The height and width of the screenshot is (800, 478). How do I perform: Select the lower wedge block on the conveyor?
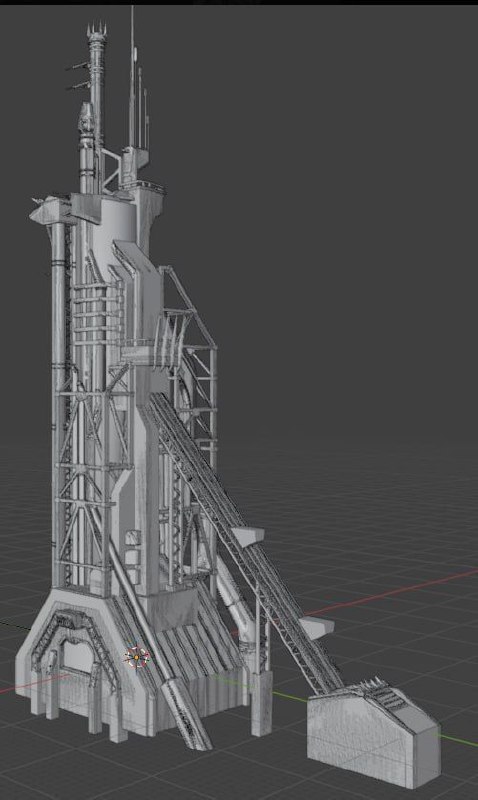(316, 628)
